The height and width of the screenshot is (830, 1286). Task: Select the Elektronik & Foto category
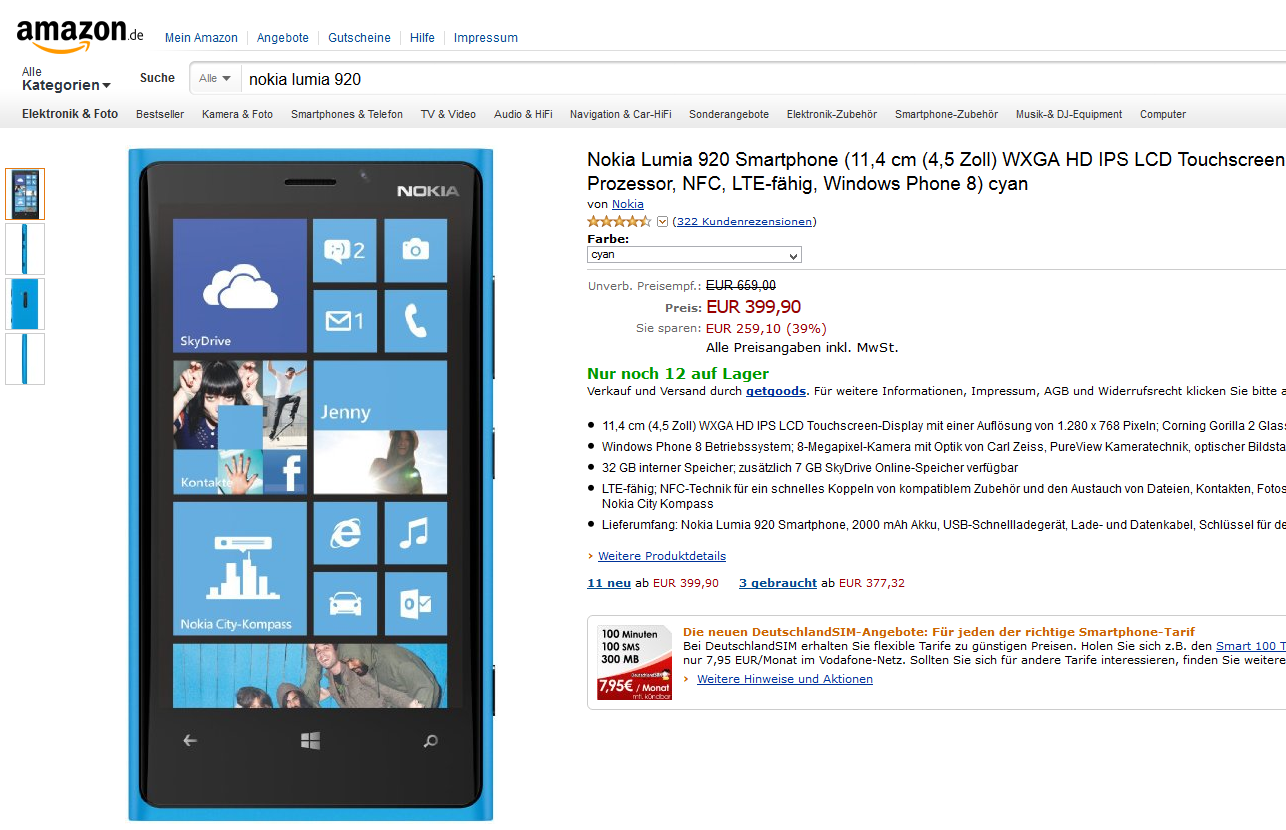70,114
